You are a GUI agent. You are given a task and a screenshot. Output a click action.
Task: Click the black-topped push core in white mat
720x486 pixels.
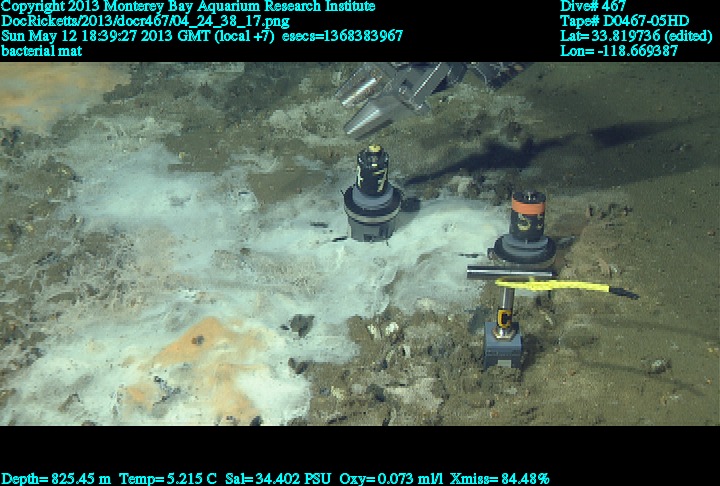click(373, 193)
